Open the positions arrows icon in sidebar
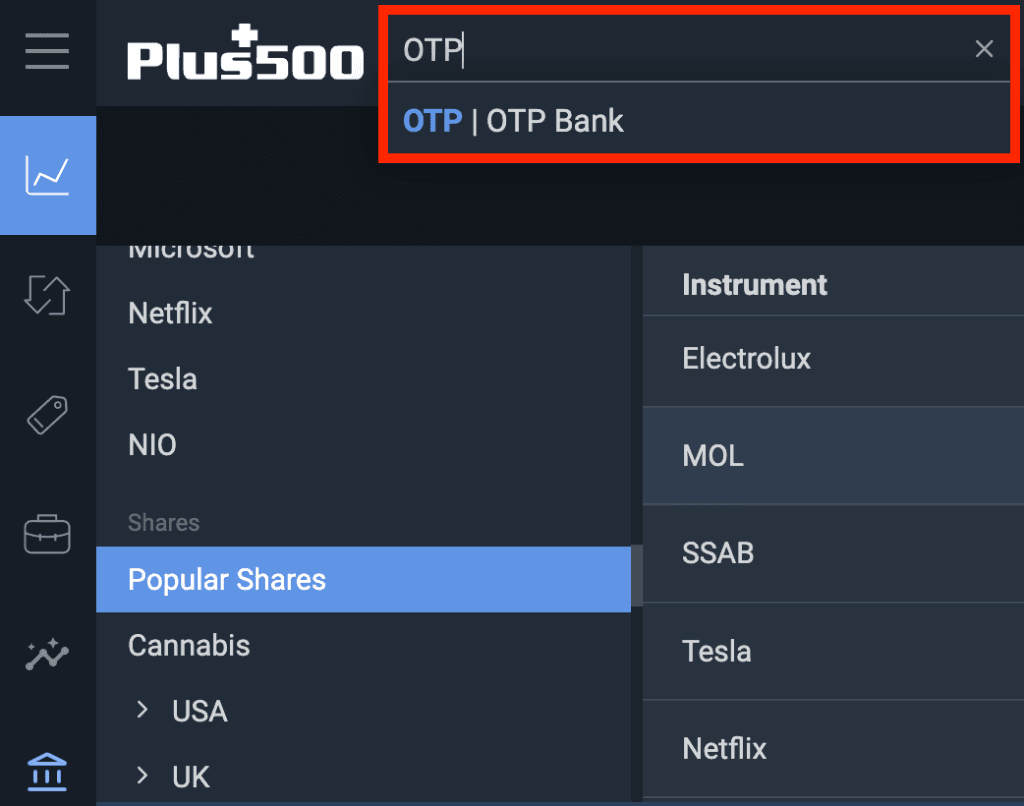This screenshot has width=1024, height=806. tap(47, 297)
